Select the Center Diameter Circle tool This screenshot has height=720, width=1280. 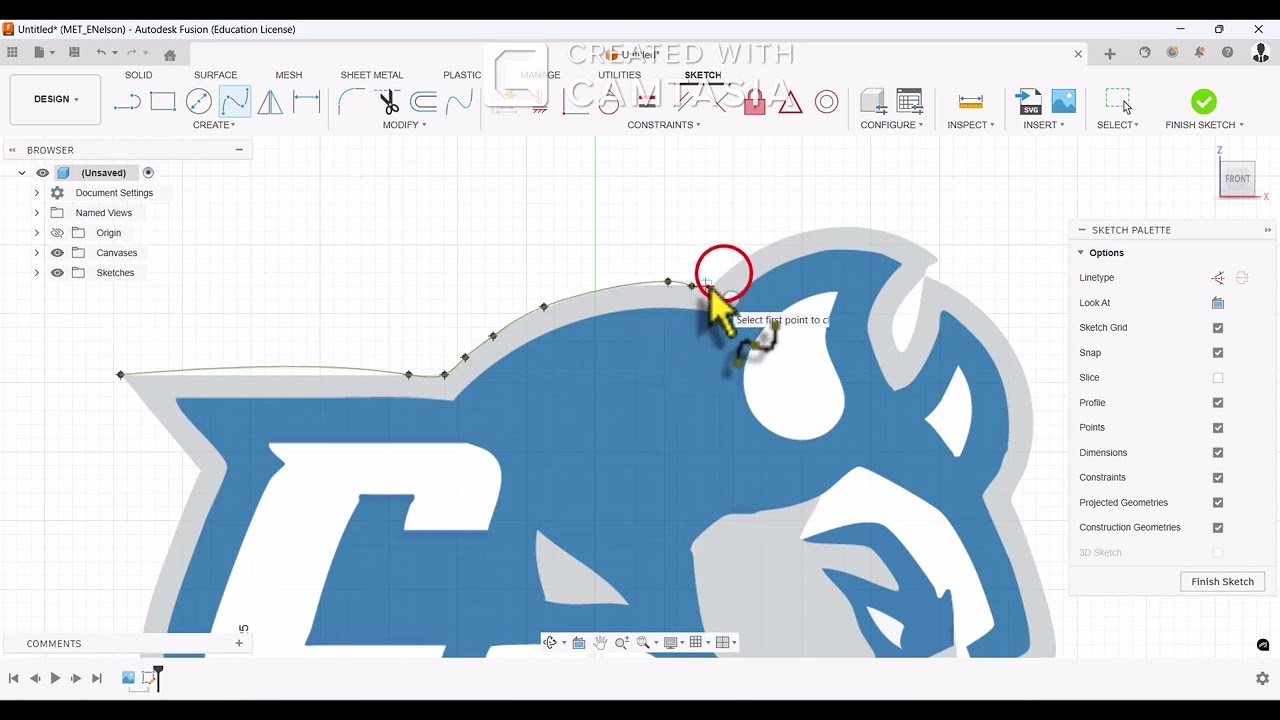[199, 101]
